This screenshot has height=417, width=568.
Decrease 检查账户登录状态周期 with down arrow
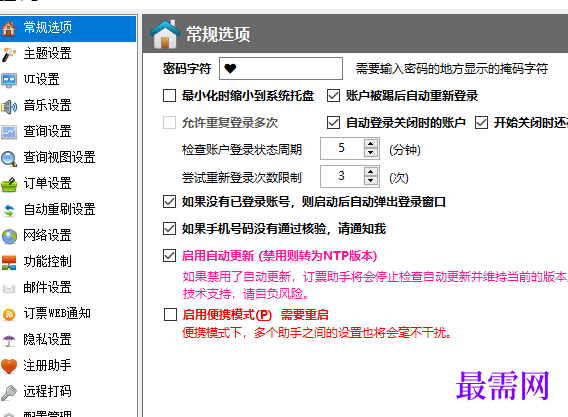(371, 153)
